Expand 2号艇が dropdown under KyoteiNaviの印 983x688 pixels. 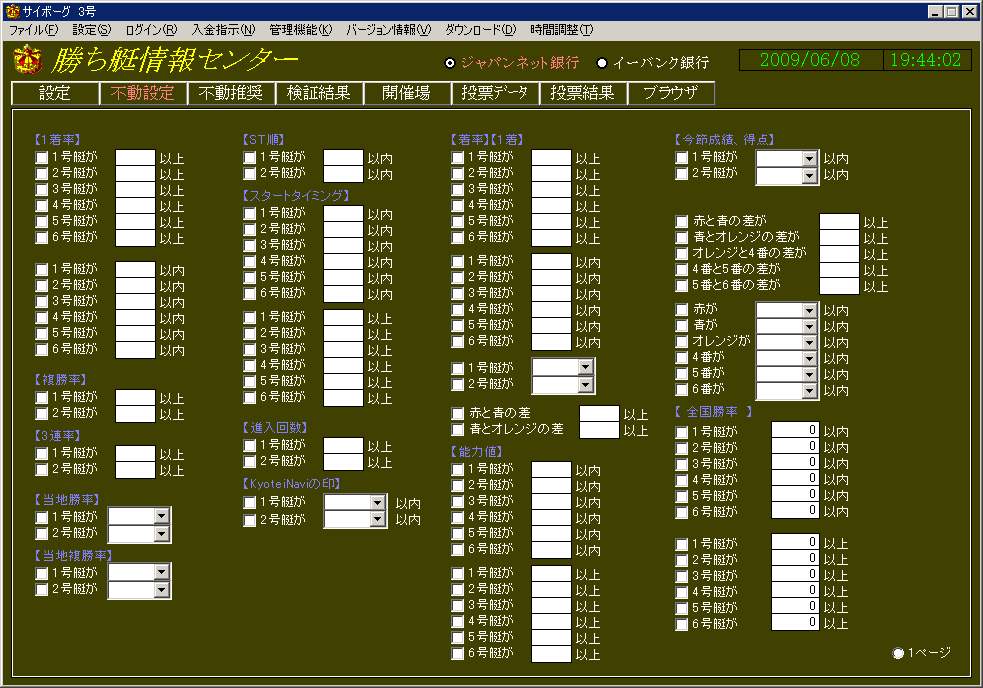click(x=377, y=519)
